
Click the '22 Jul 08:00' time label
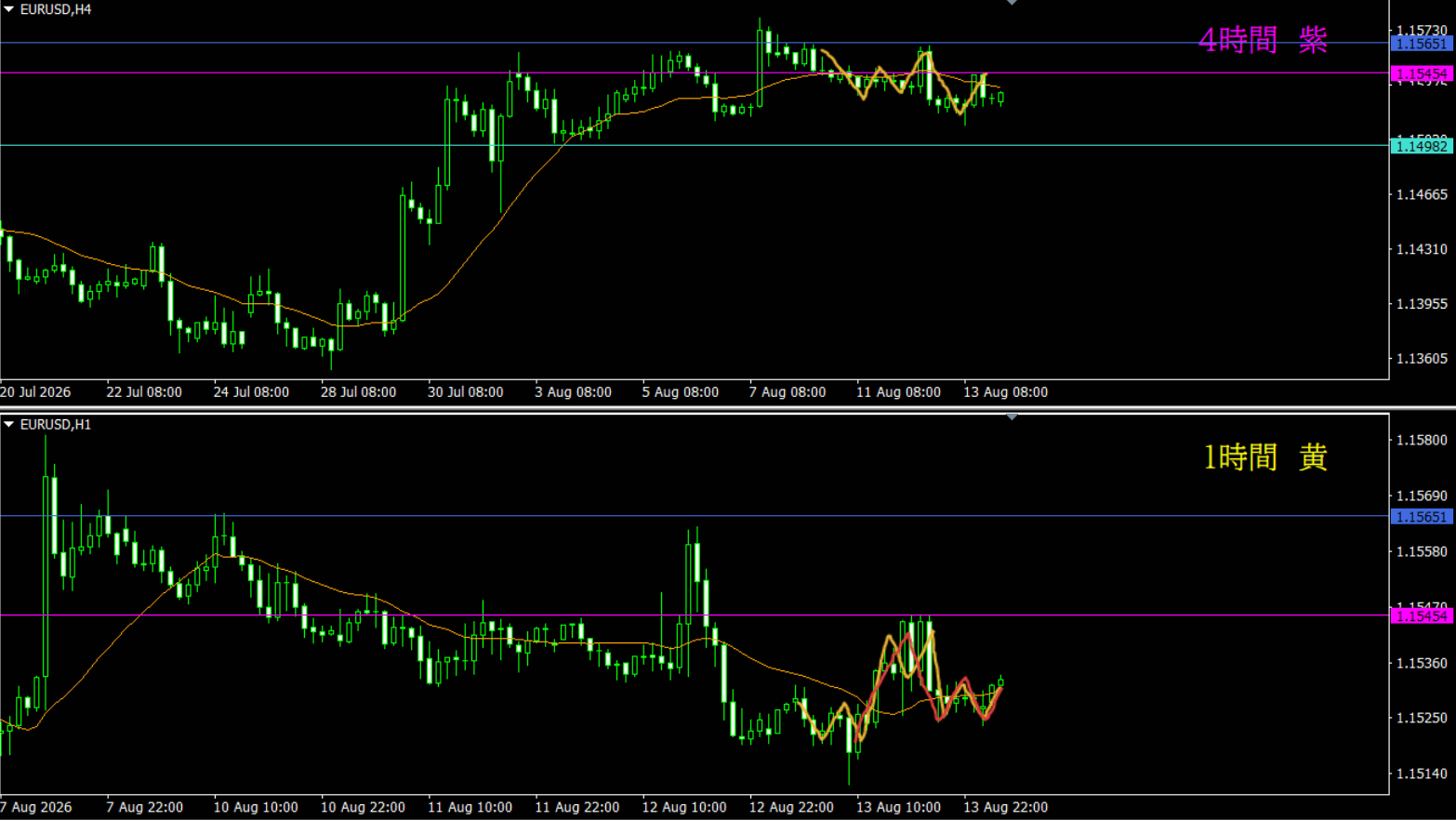(x=144, y=392)
